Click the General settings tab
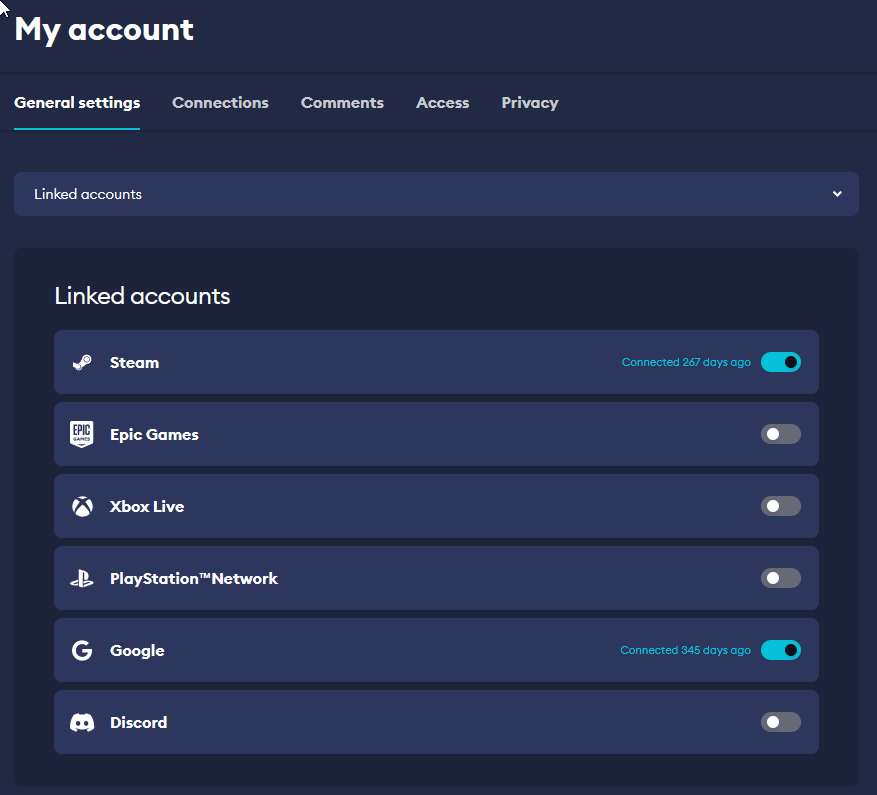Image resolution: width=877 pixels, height=795 pixels. [77, 103]
